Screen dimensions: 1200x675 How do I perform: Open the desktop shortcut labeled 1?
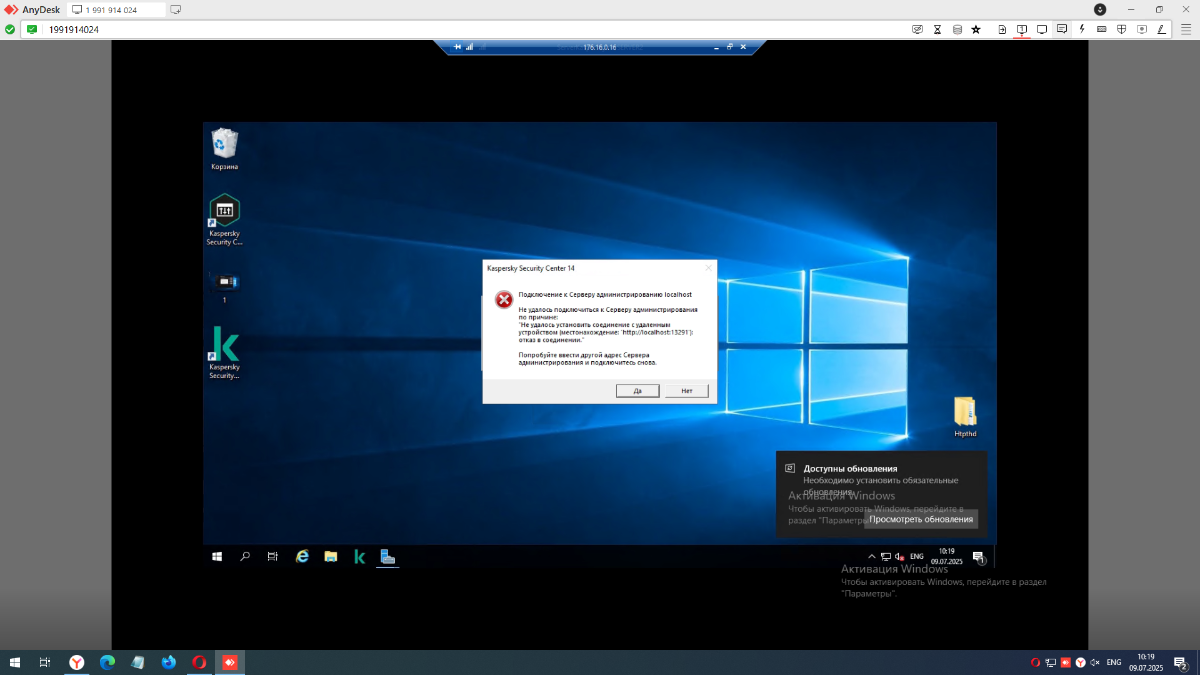[224, 287]
